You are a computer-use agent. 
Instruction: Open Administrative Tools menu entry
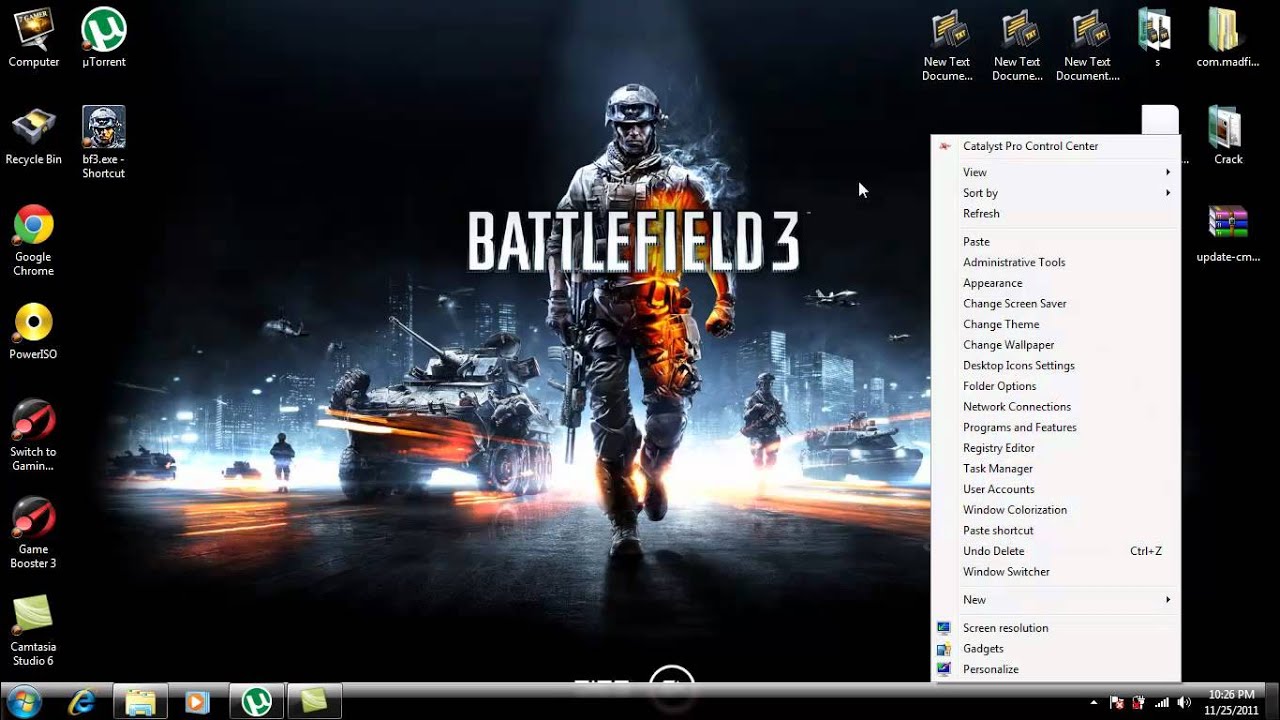point(1055,262)
